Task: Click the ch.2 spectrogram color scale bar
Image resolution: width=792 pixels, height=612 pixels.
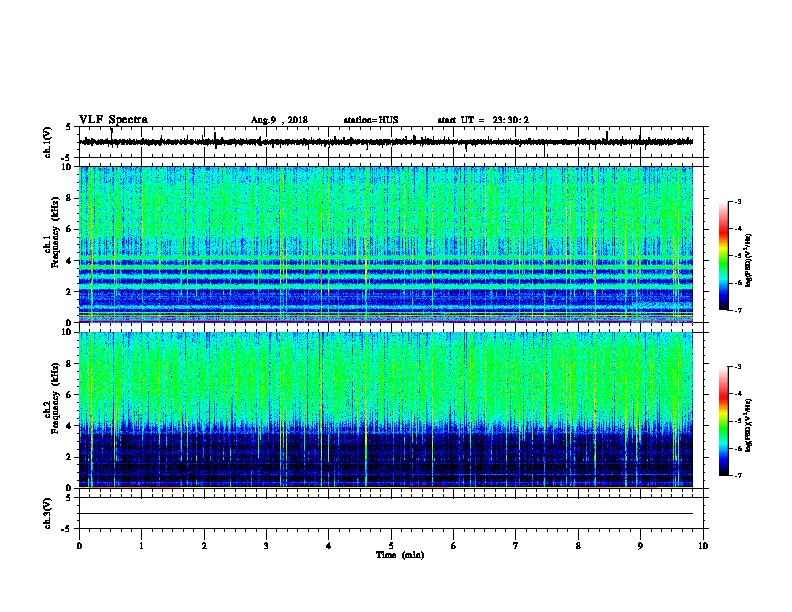Action: point(724,421)
